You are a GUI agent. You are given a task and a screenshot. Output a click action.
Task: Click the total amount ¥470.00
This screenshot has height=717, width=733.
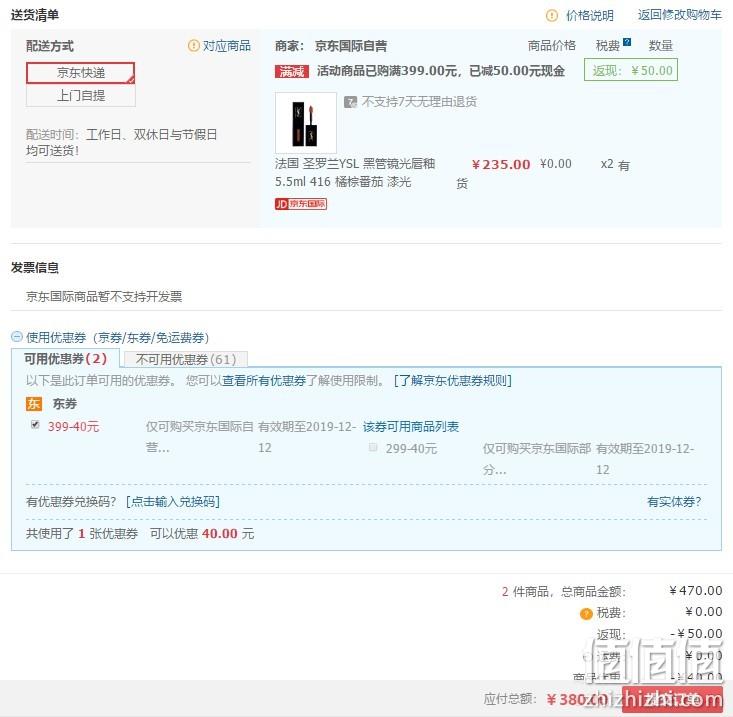(x=696, y=591)
